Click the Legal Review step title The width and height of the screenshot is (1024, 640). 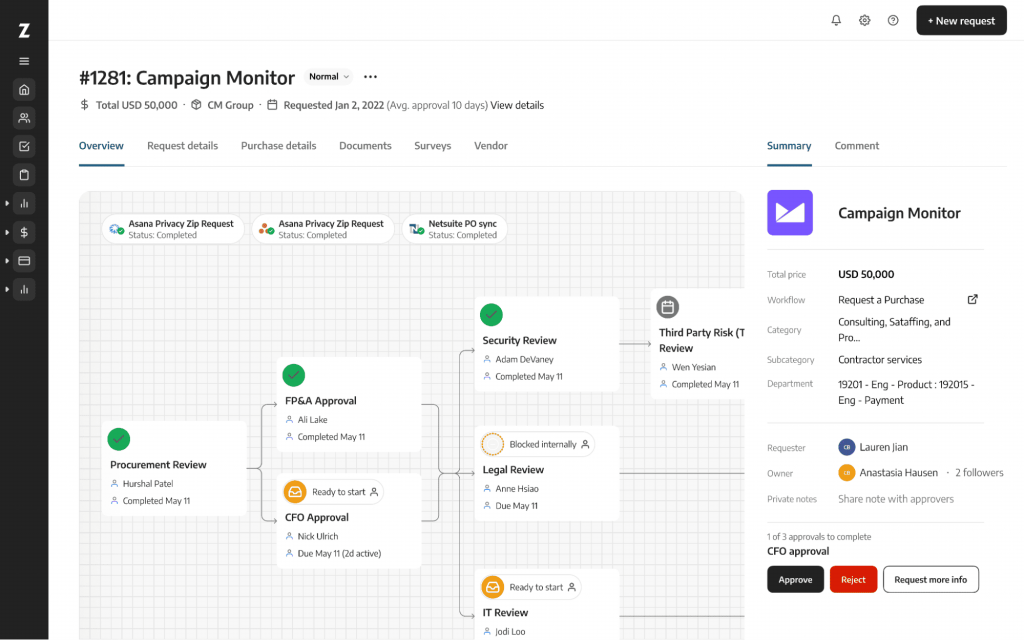coord(513,470)
